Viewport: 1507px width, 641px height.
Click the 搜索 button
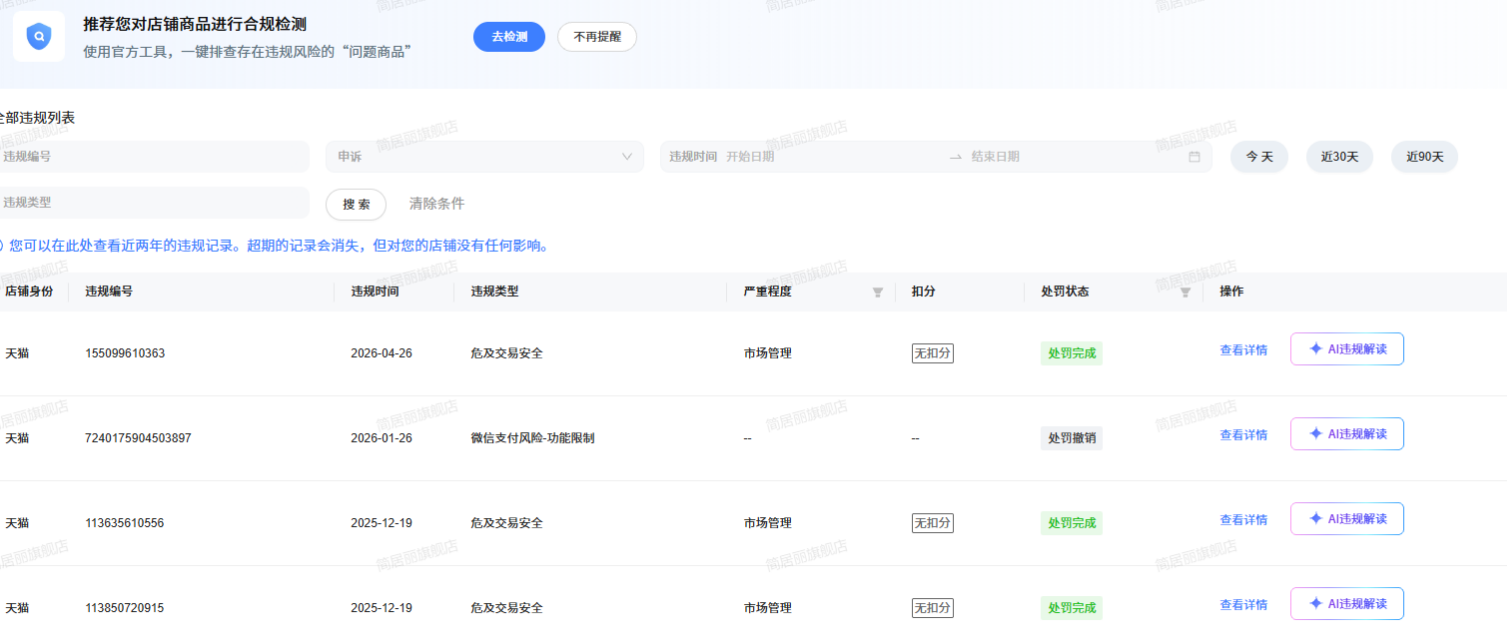[x=356, y=204]
